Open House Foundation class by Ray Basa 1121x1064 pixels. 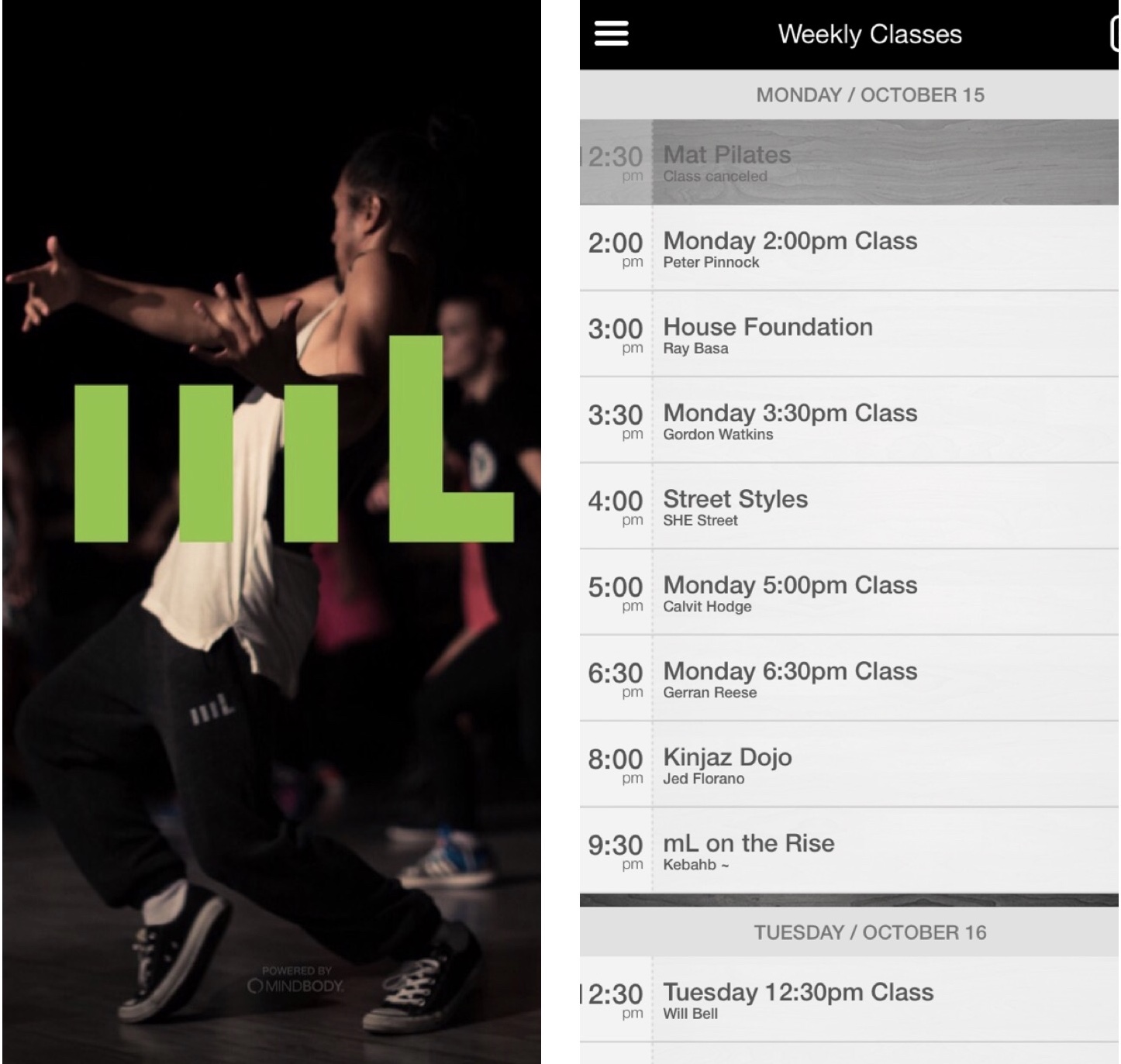coord(849,334)
